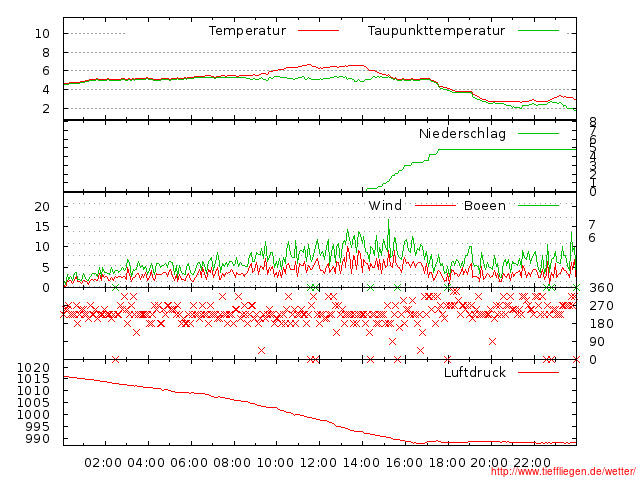Click the 1020 pressure axis value
This screenshot has height=480, width=640.
[x=33, y=368]
